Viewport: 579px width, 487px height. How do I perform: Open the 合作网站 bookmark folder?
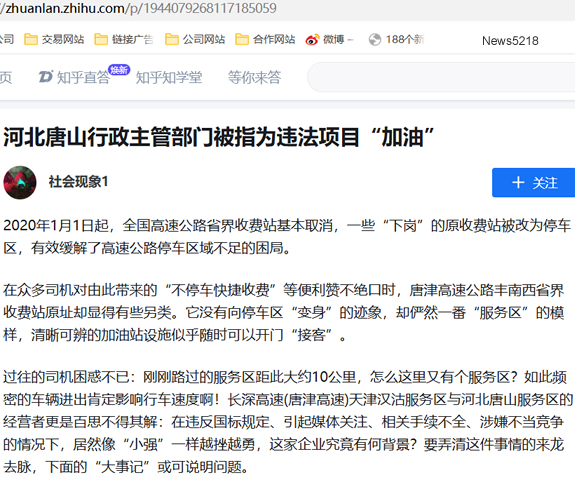265,39
